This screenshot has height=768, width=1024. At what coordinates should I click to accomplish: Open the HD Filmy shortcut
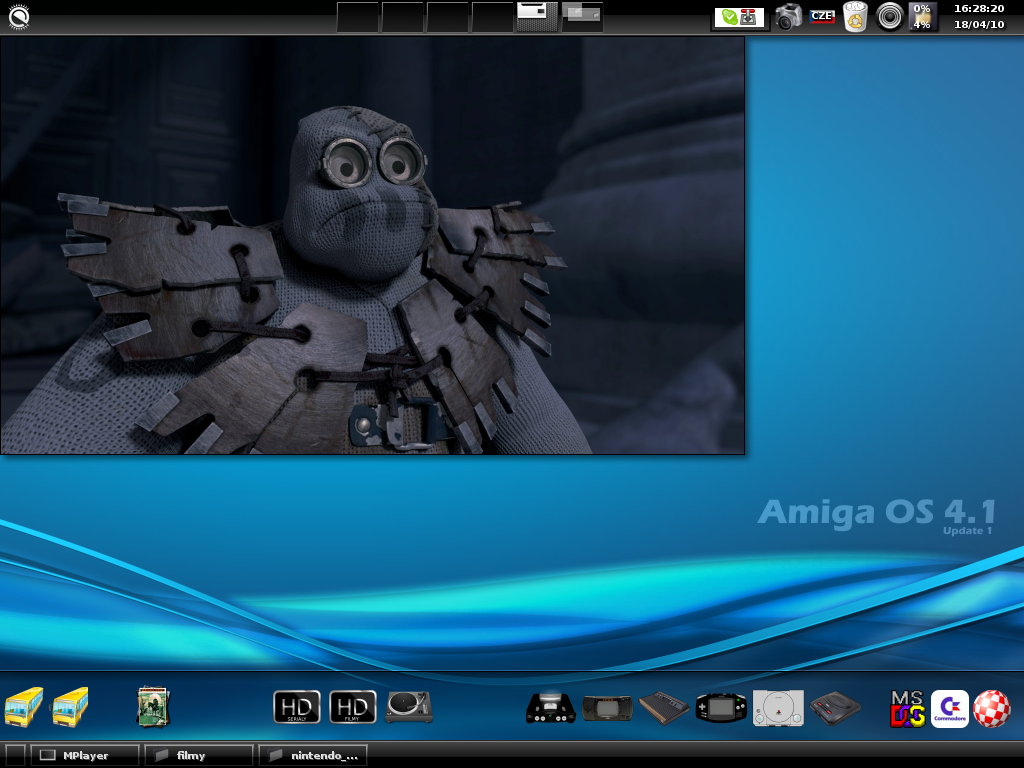coord(353,707)
